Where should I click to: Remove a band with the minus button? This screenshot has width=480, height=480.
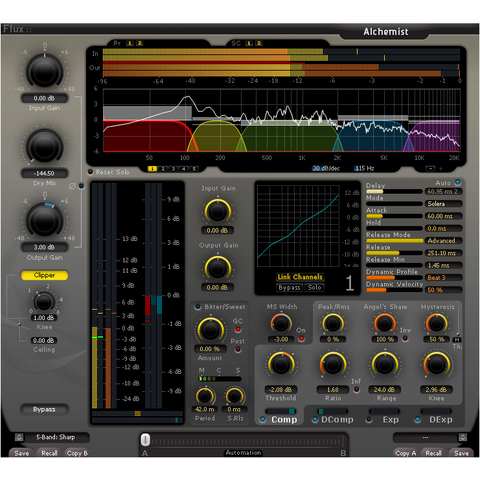point(431,169)
